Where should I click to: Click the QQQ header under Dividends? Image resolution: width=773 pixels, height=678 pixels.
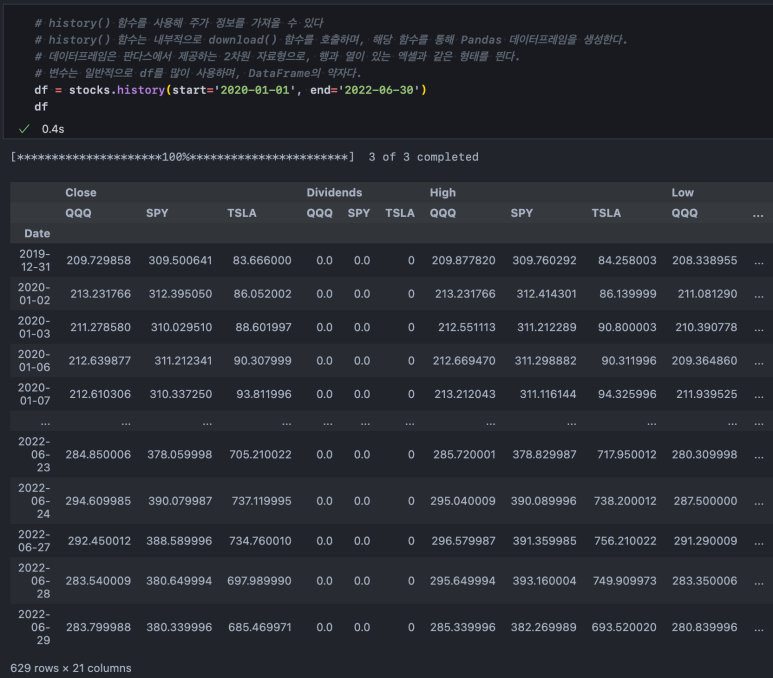click(x=319, y=213)
